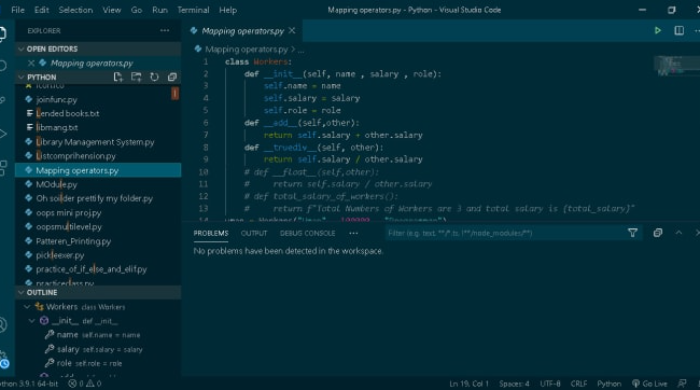Open libmang.txt file
Screen dimensions: 700x390
[x=98, y=128]
